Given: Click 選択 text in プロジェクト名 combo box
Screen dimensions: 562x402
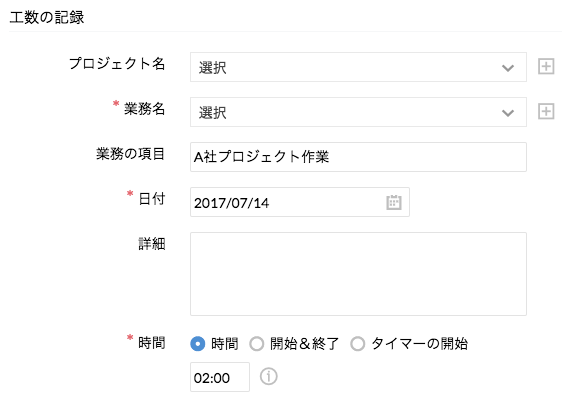Looking at the screenshot, I should pyautogui.click(x=213, y=68).
